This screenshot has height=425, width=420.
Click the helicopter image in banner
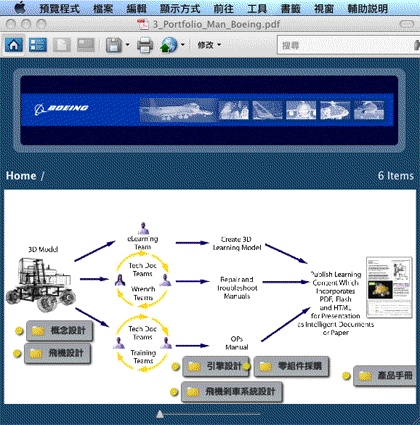[x=335, y=110]
